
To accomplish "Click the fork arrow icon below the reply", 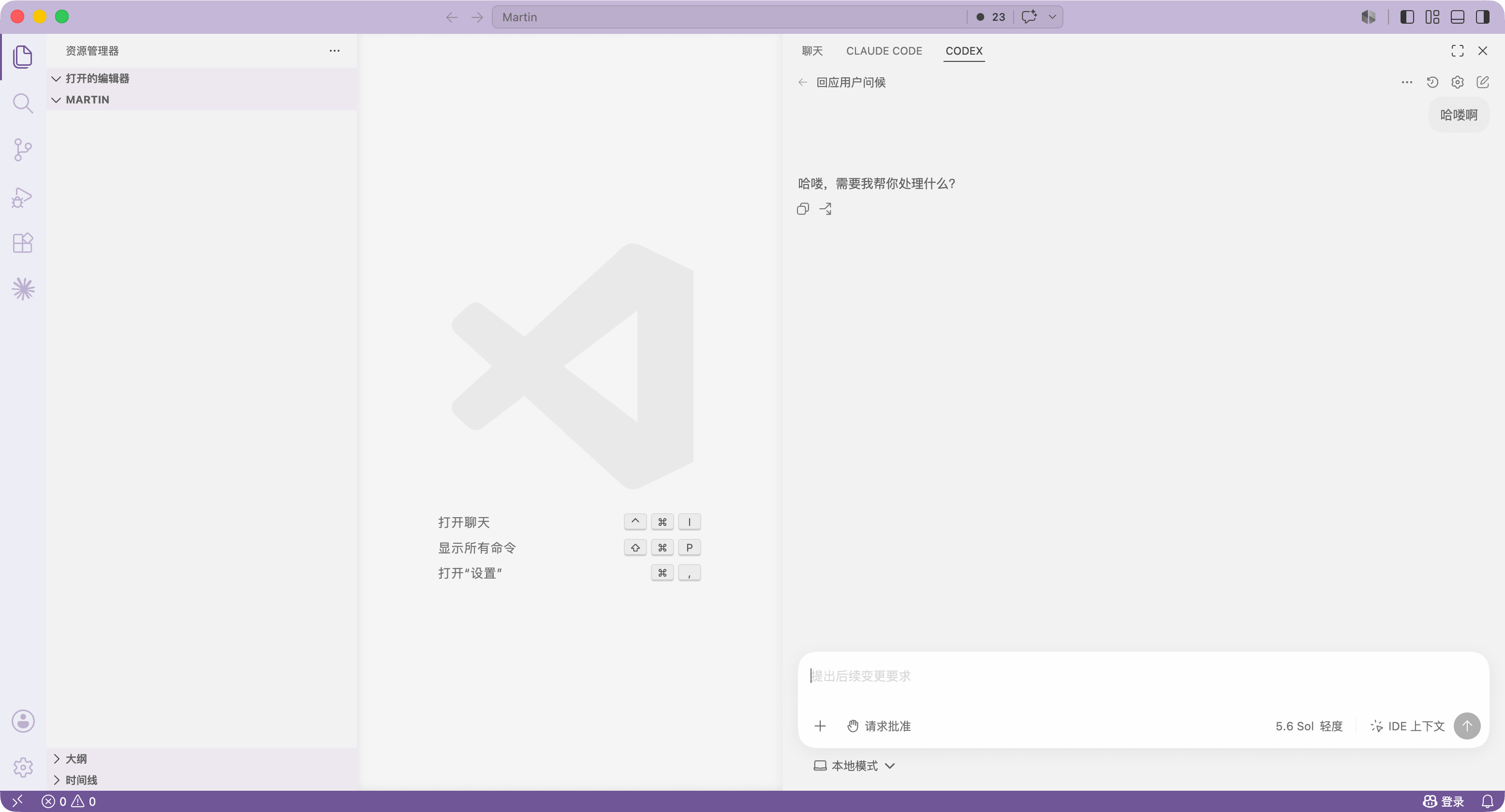I will click(826, 209).
